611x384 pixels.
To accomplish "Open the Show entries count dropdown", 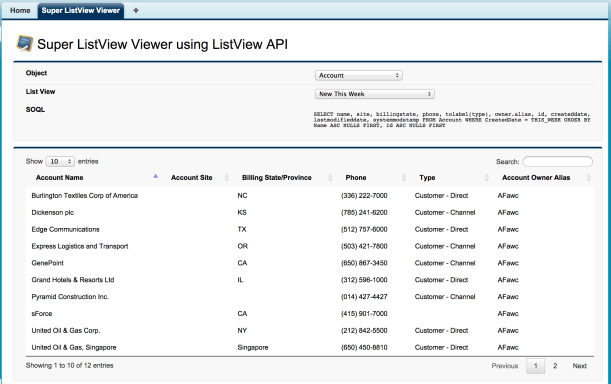I will point(60,161).
